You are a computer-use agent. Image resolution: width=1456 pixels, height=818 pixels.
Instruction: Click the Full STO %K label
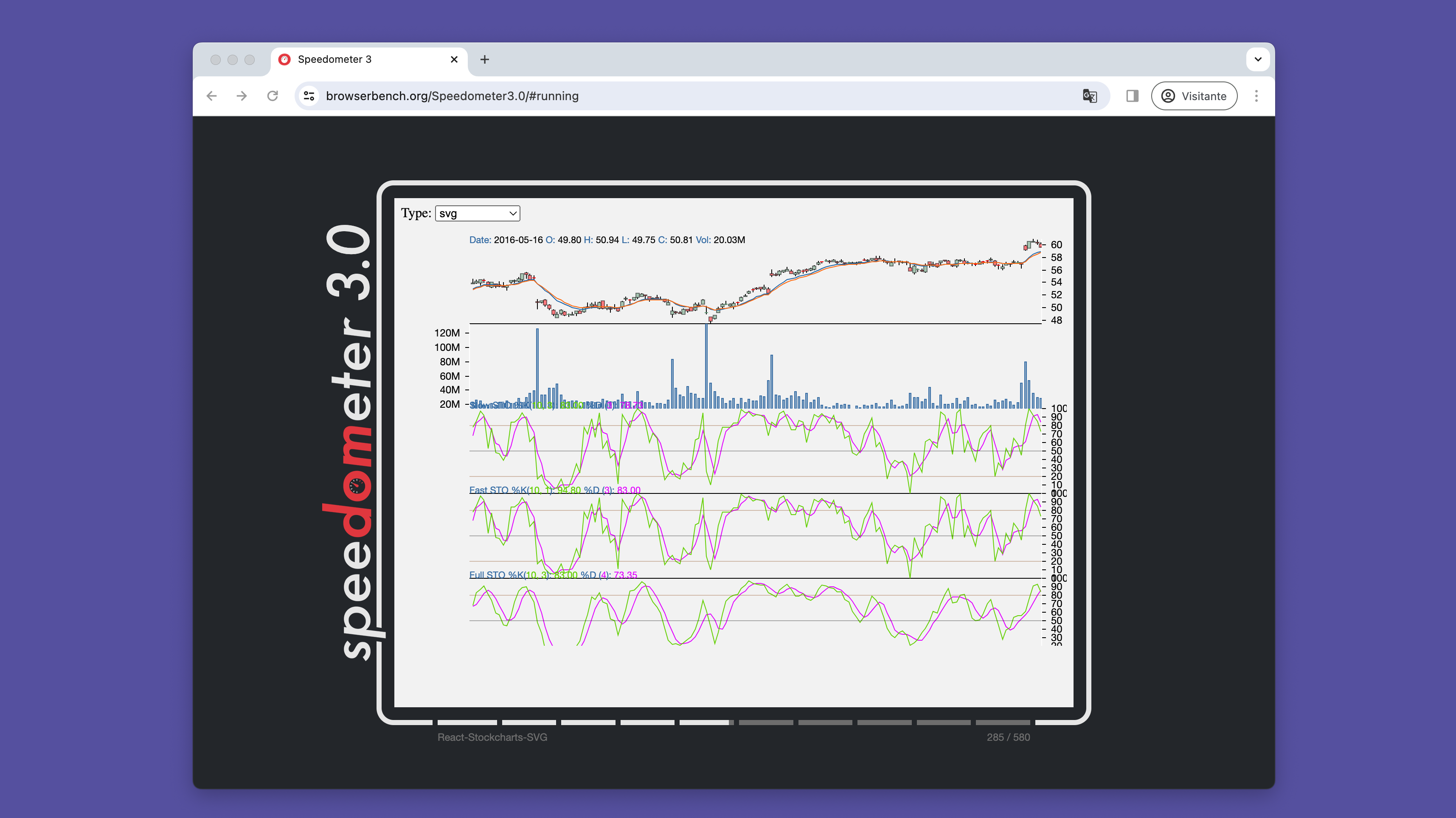553,574
